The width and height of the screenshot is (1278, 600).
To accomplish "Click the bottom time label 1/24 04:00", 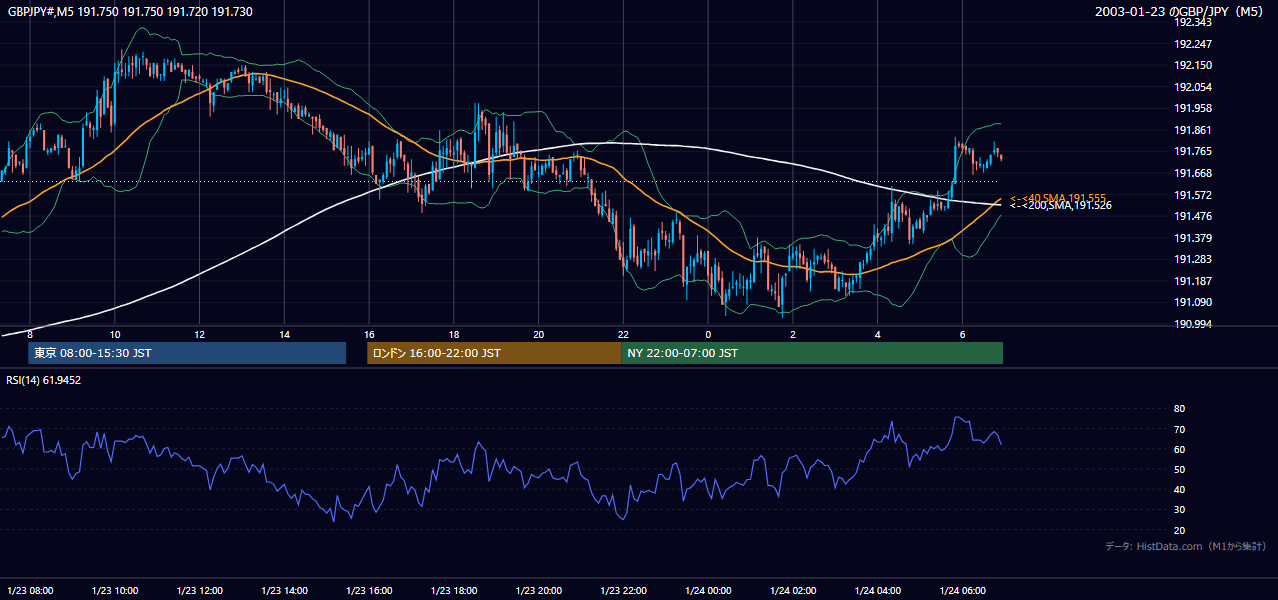I will 878,591.
